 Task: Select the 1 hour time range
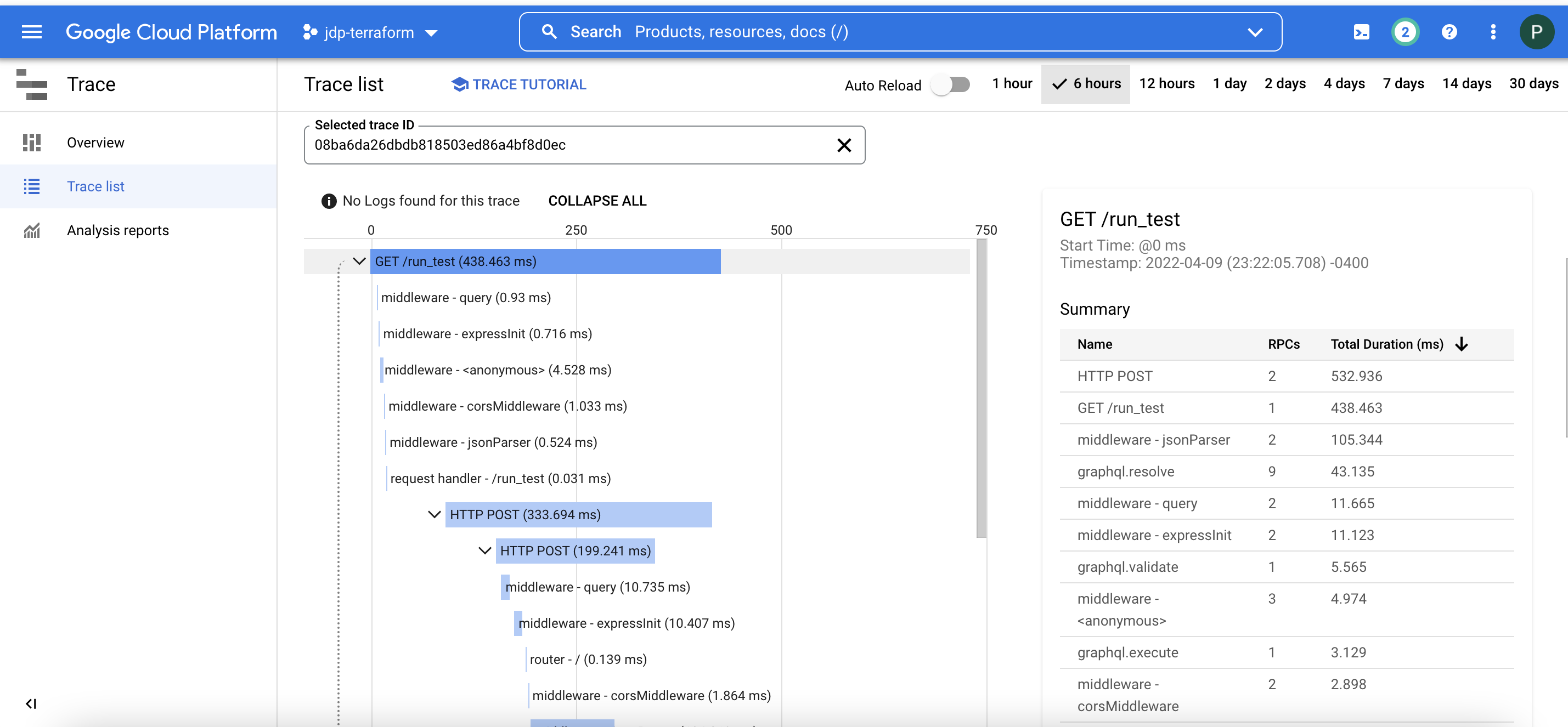(x=1012, y=84)
